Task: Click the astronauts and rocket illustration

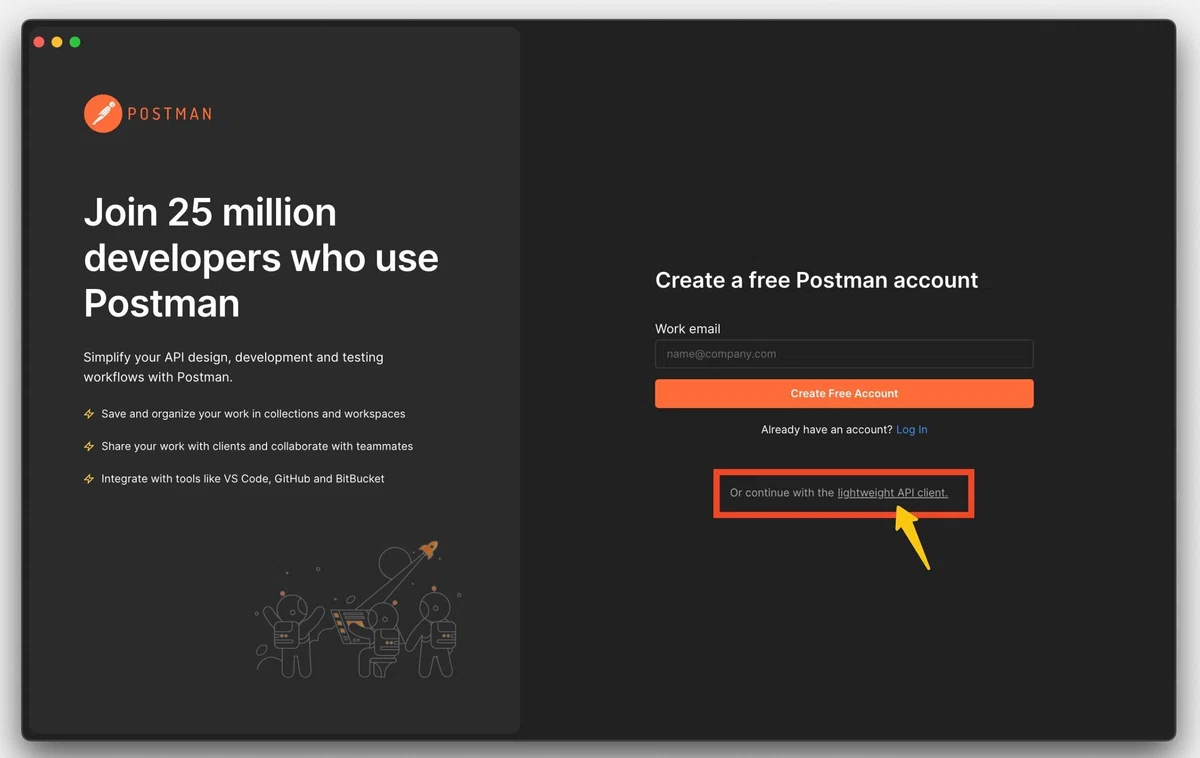Action: [x=358, y=609]
